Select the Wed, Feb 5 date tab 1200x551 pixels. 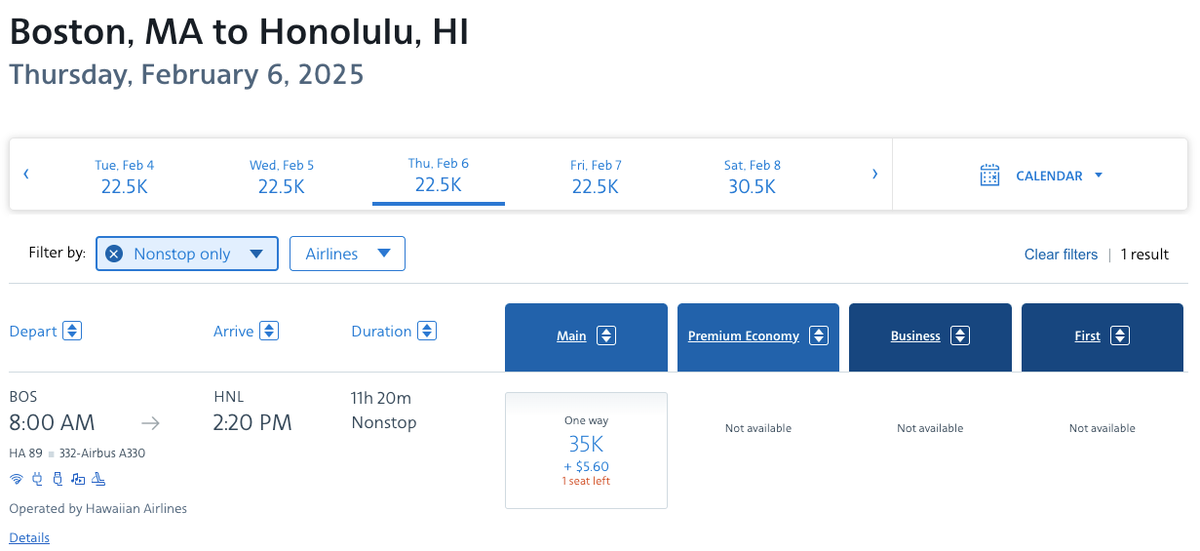(x=281, y=176)
